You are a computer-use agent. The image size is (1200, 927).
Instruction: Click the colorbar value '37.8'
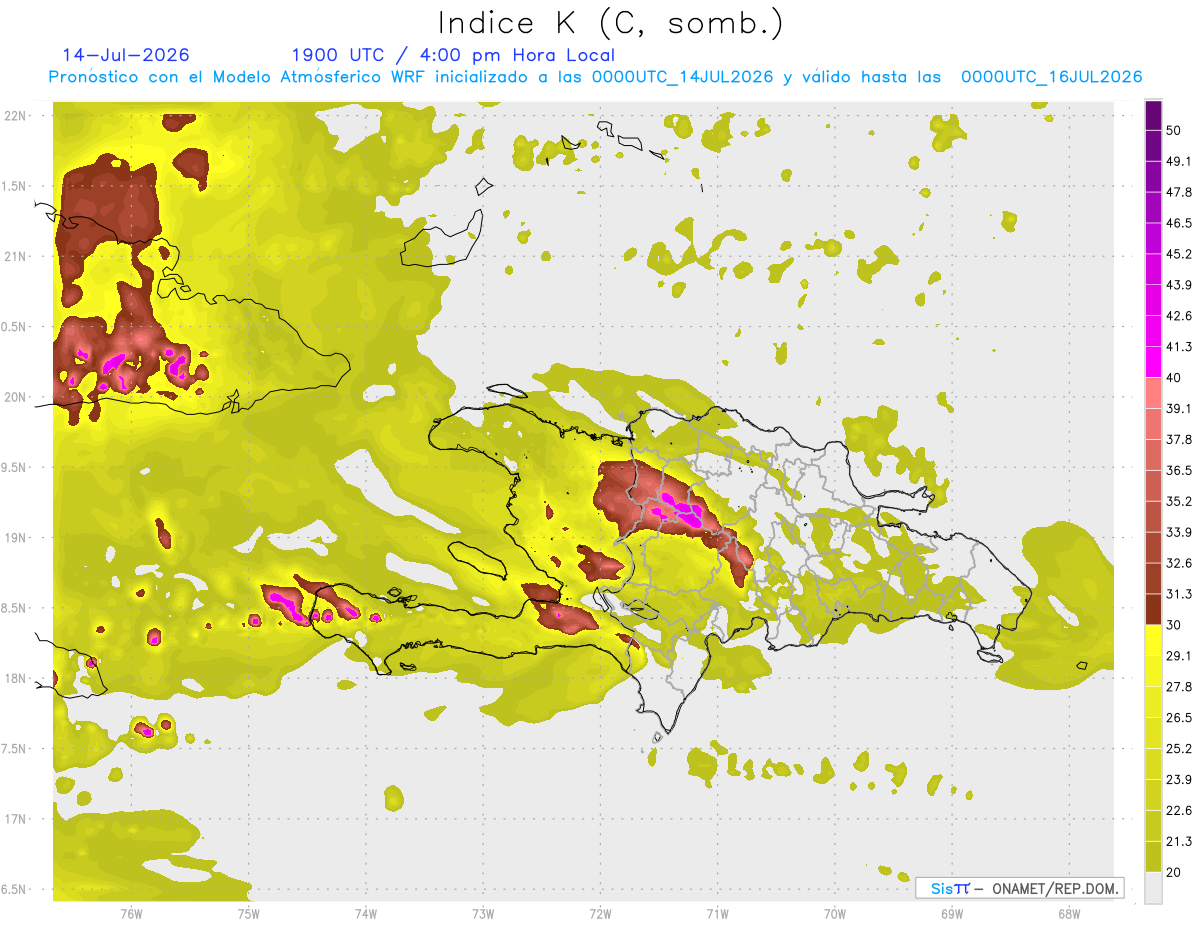pos(1179,439)
